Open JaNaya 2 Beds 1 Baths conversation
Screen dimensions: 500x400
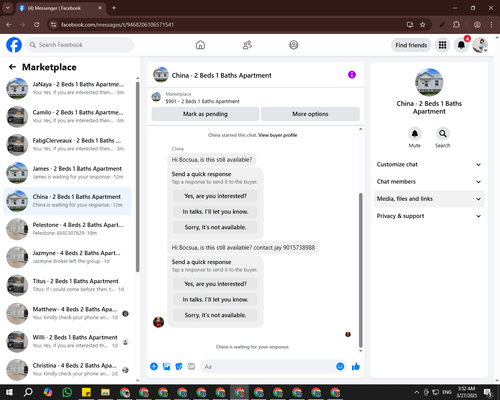click(x=67, y=88)
